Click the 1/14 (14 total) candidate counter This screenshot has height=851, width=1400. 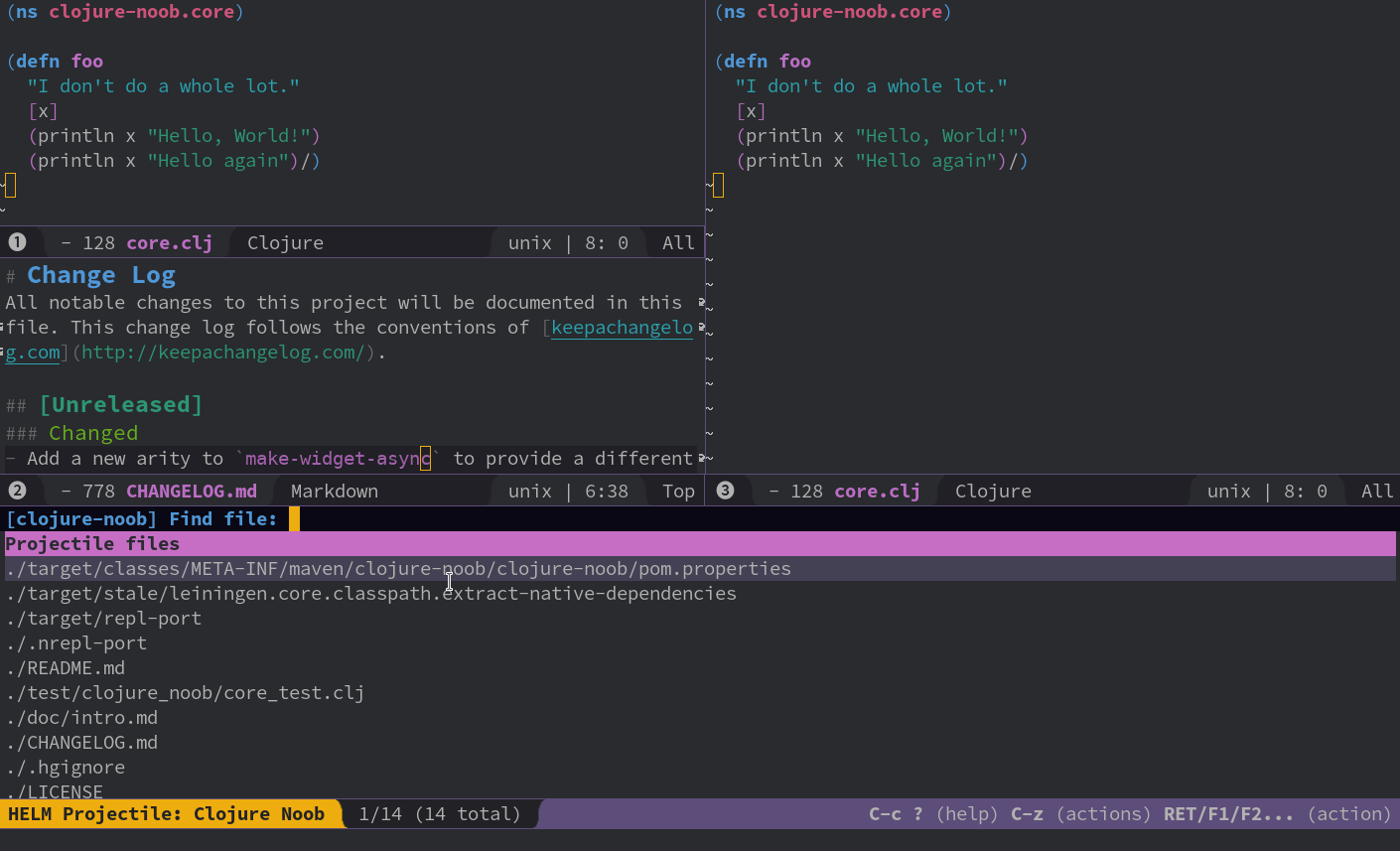tap(439, 814)
